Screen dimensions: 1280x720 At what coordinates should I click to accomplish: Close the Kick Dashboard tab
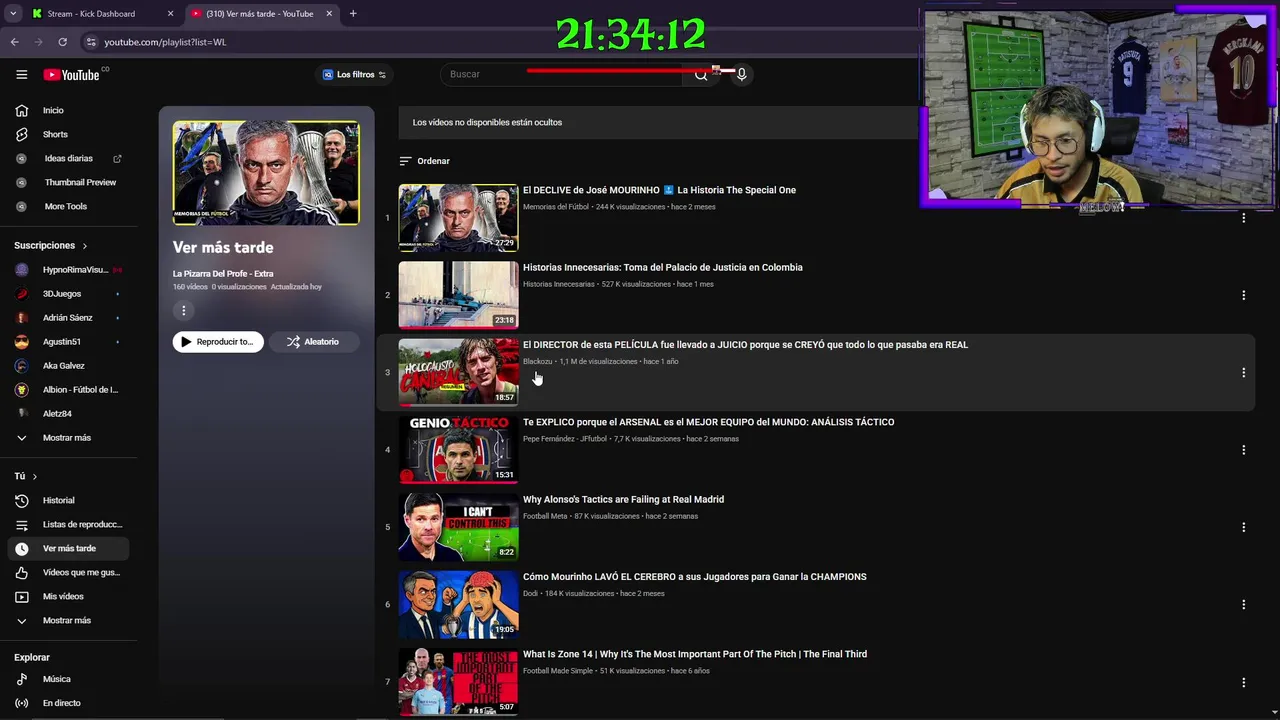click(170, 14)
